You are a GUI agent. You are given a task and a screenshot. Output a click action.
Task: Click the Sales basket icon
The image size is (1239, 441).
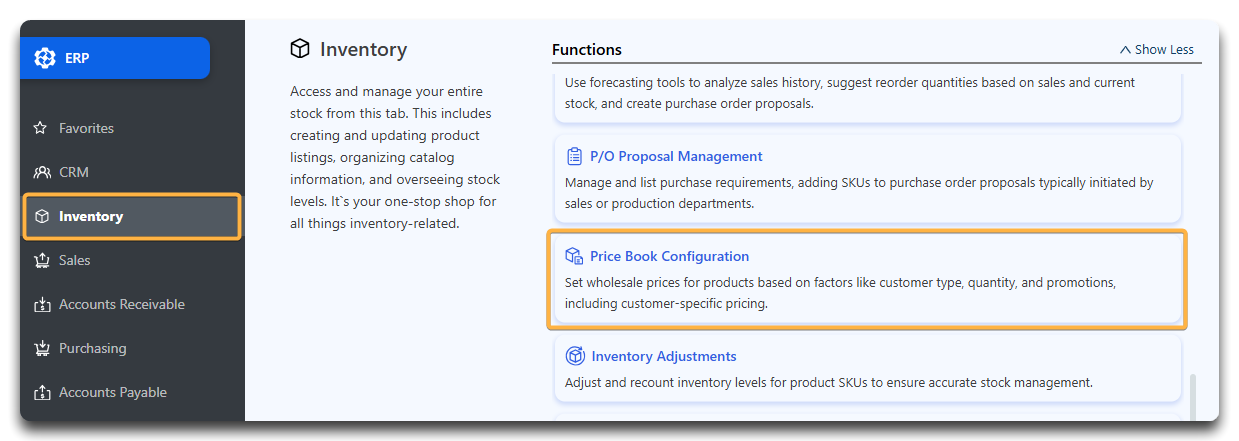41,260
